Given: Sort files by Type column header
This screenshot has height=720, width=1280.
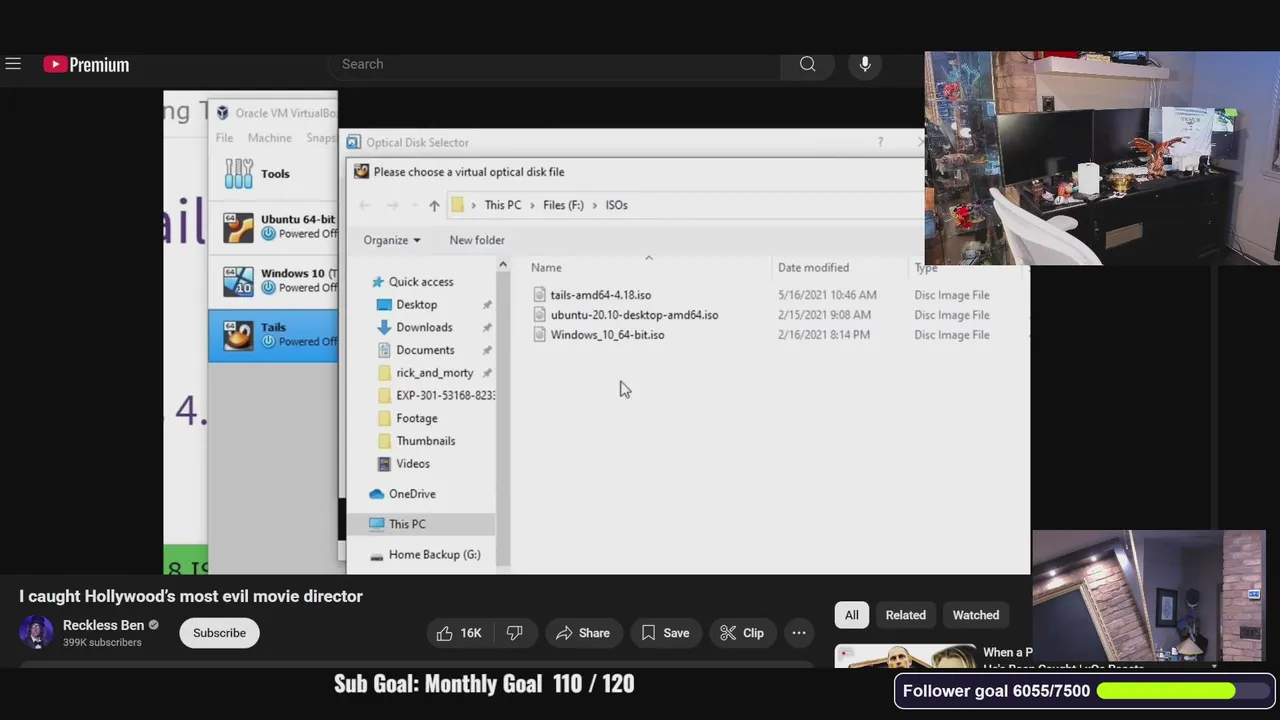Looking at the screenshot, I should 926,268.
